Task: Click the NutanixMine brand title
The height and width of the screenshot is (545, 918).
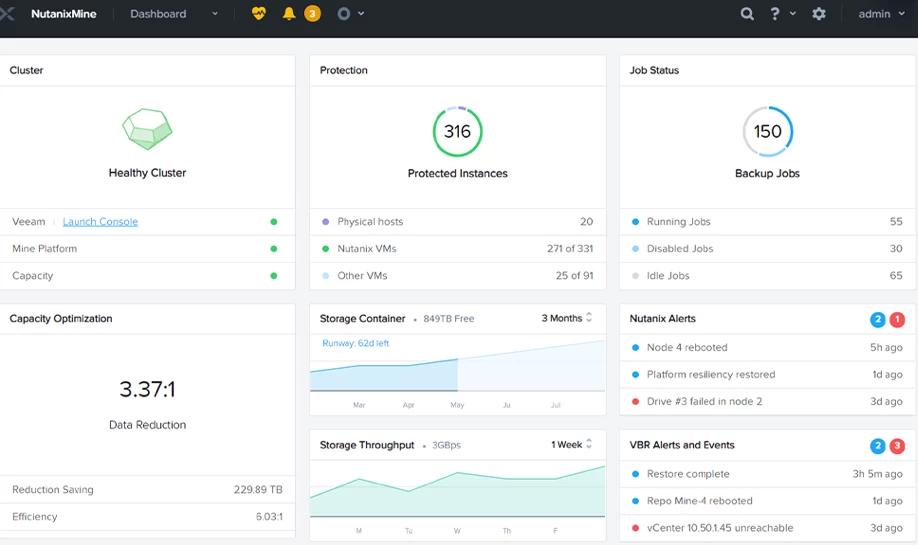Action: click(63, 14)
